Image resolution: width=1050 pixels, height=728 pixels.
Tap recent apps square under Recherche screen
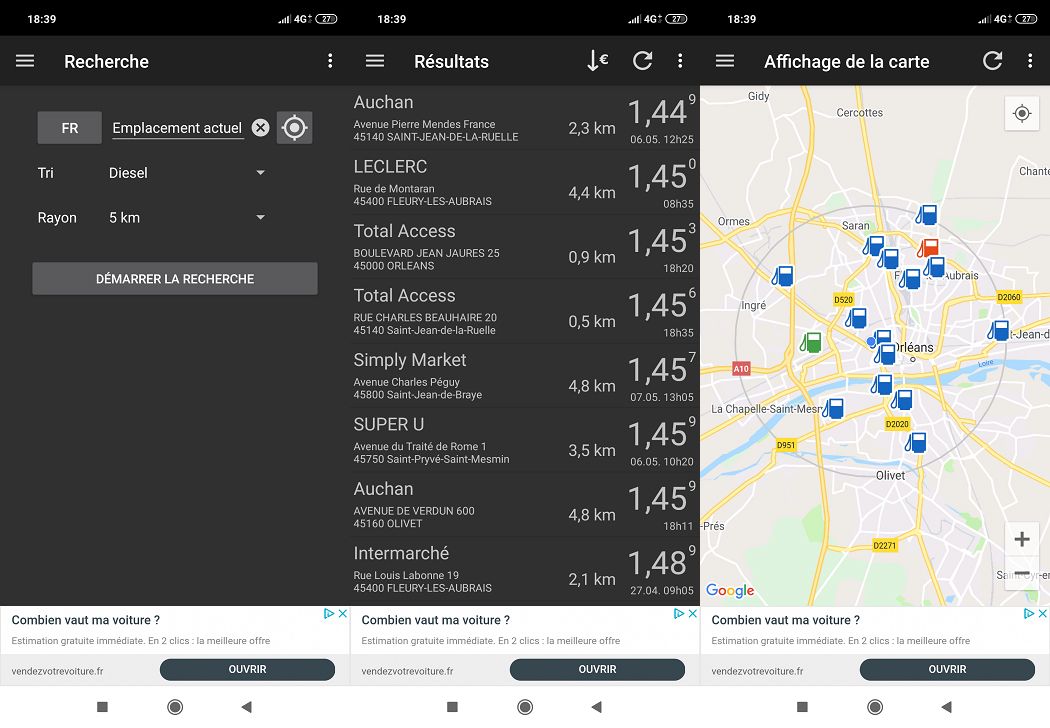[x=102, y=707]
